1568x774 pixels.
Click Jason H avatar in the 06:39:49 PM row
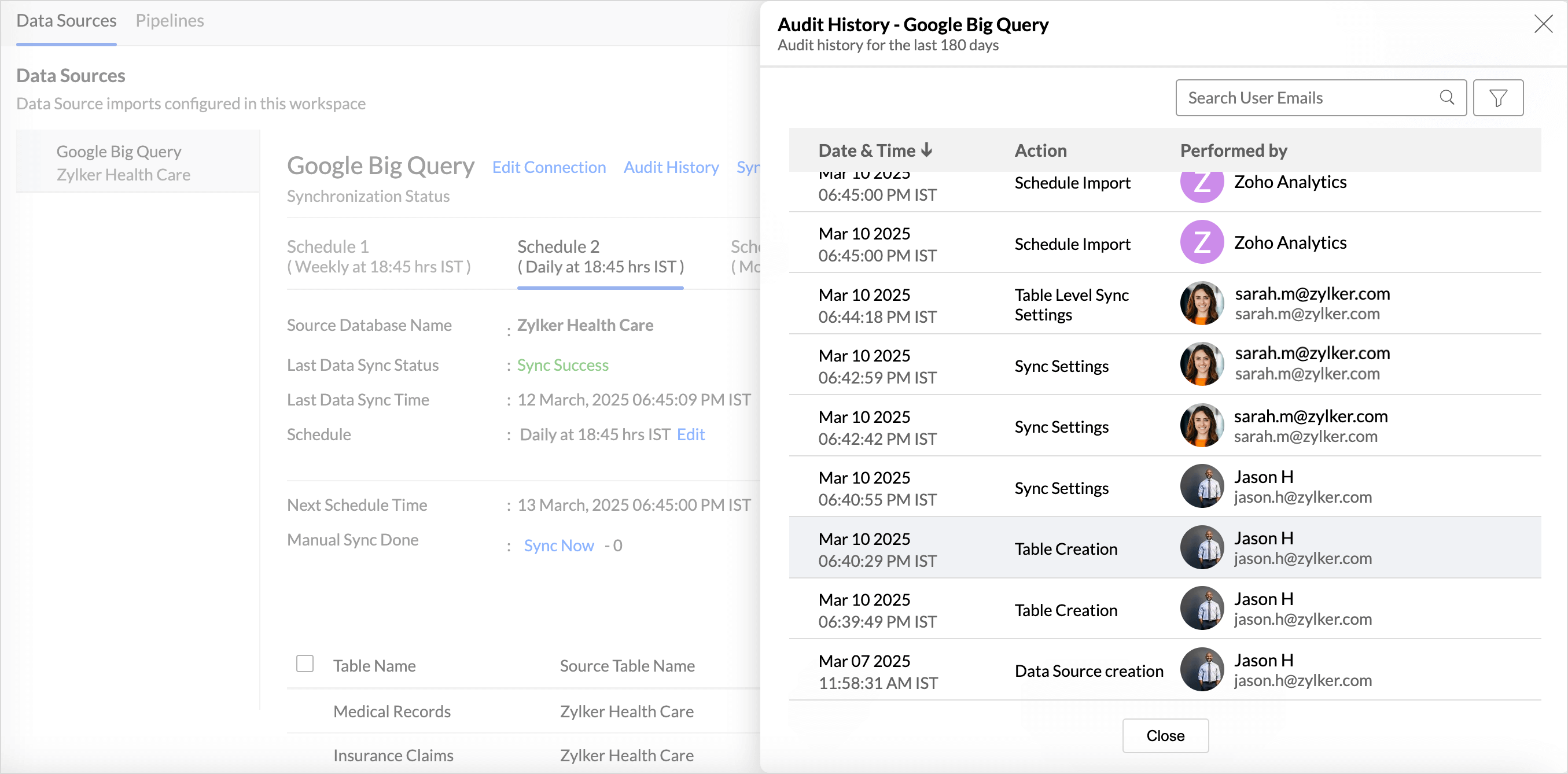(1202, 609)
